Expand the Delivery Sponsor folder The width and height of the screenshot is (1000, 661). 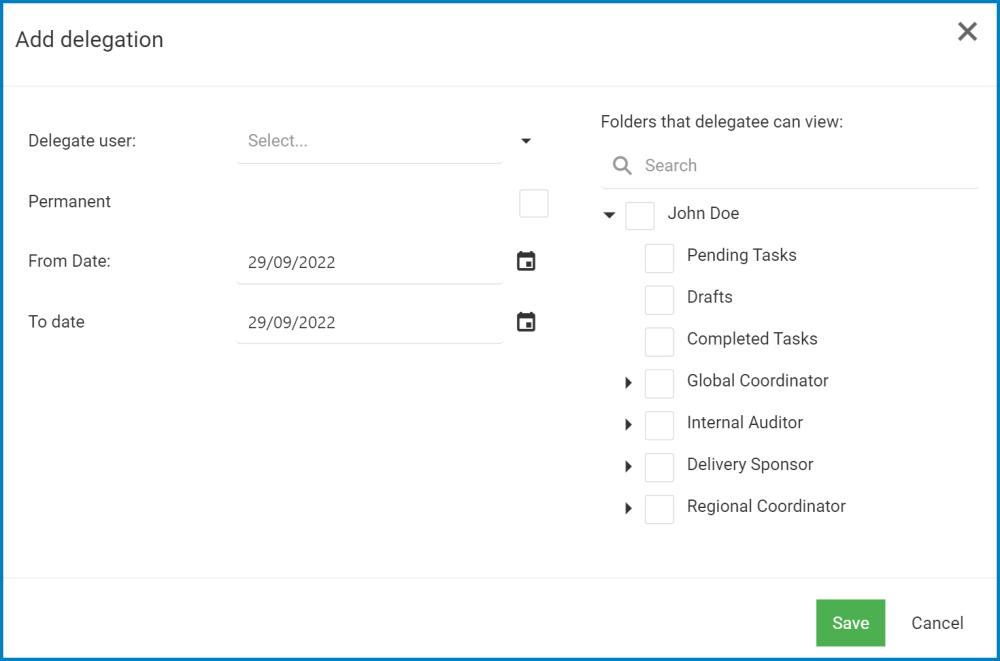[x=629, y=467]
